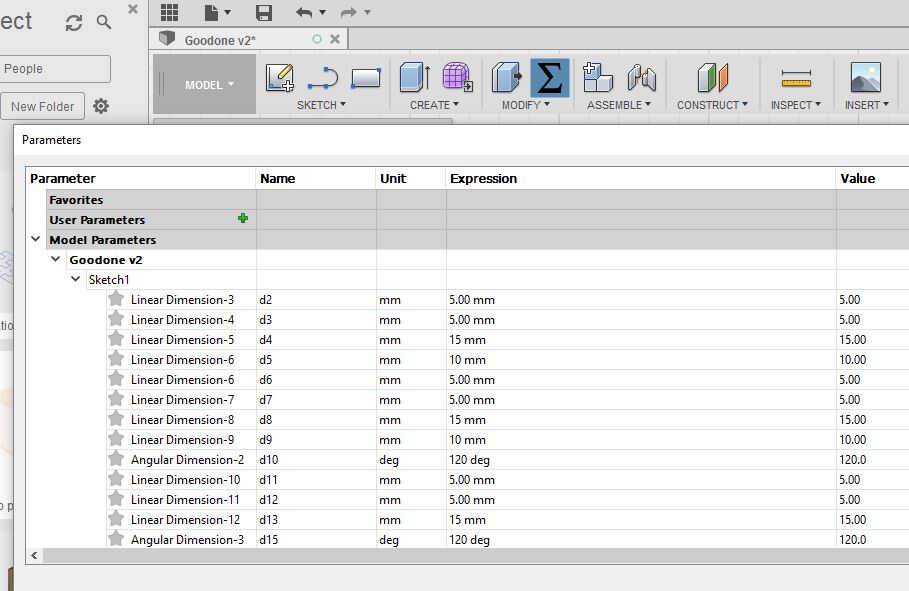The height and width of the screenshot is (591, 909).
Task: Select the Joint tool
Action: 641,78
